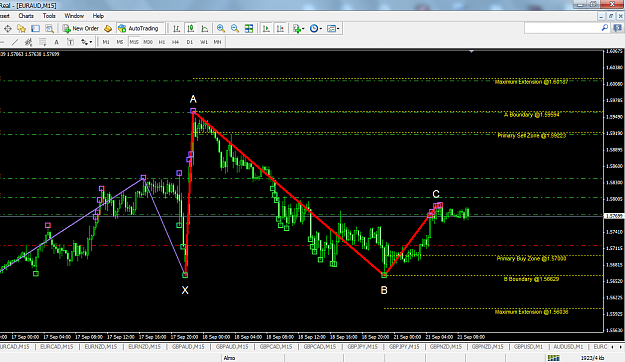Select the equidistant channel tool
625x362 pixels.
28,42
